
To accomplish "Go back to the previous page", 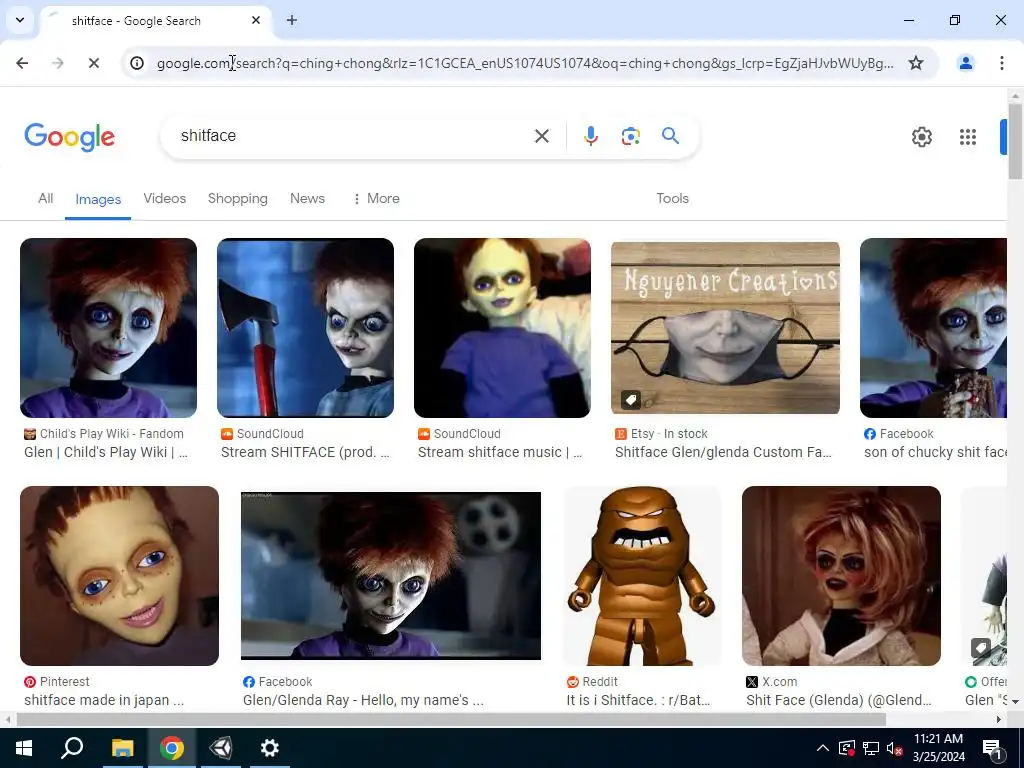I will tap(22, 63).
